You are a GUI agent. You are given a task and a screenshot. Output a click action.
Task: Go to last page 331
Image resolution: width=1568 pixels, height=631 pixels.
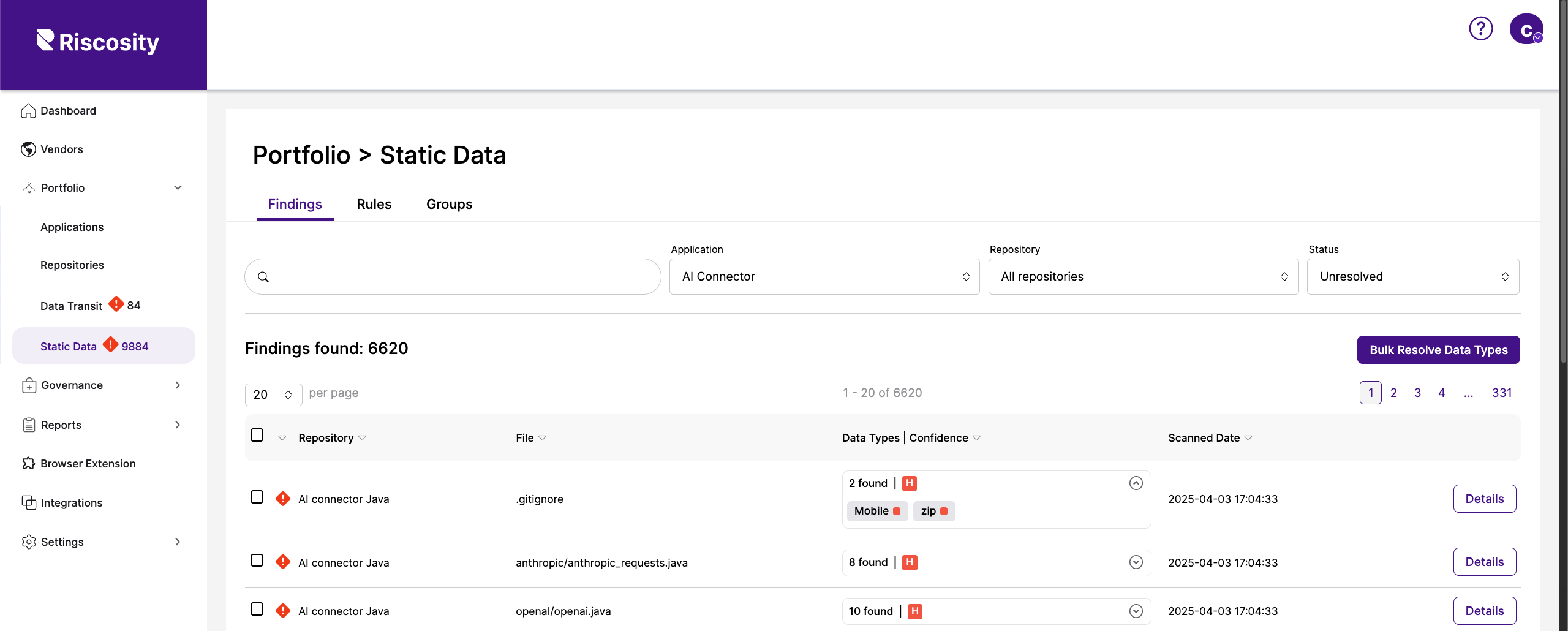[x=1502, y=393]
